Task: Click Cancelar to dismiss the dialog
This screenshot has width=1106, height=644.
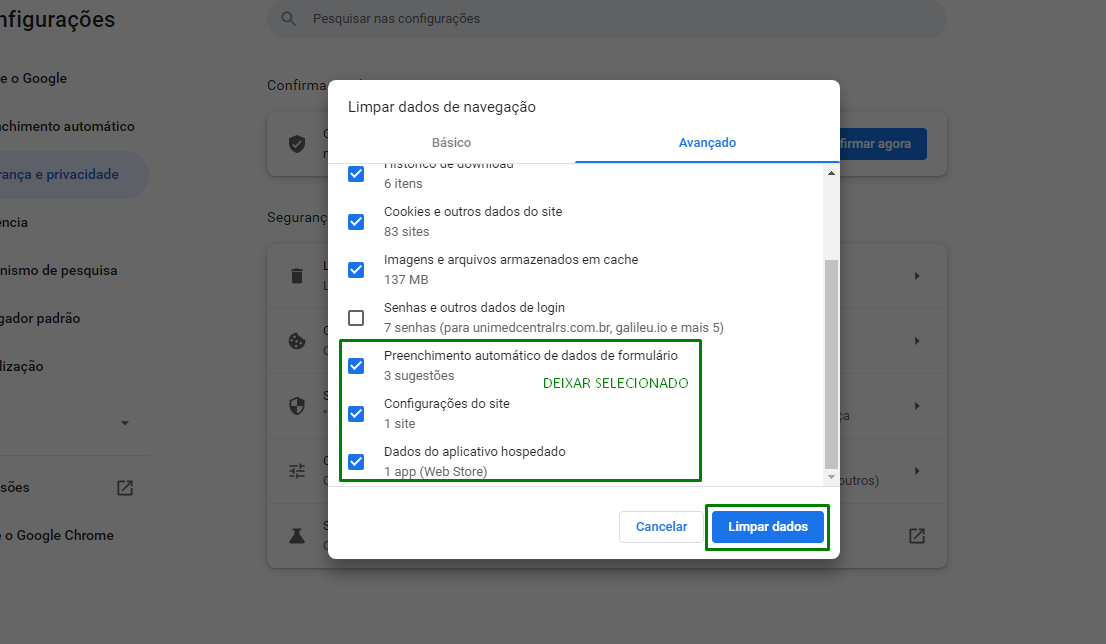Action: [661, 527]
